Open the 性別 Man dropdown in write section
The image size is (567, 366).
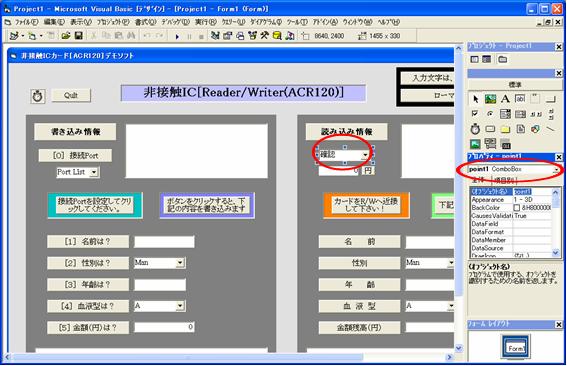tap(180, 263)
